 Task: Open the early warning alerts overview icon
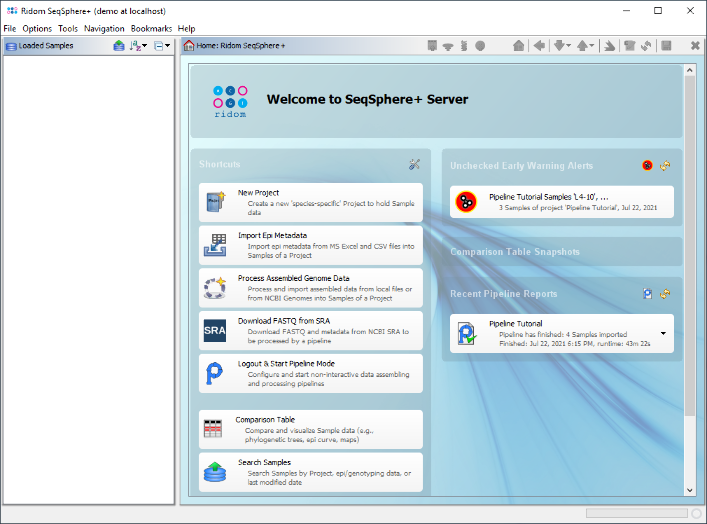coord(648,166)
